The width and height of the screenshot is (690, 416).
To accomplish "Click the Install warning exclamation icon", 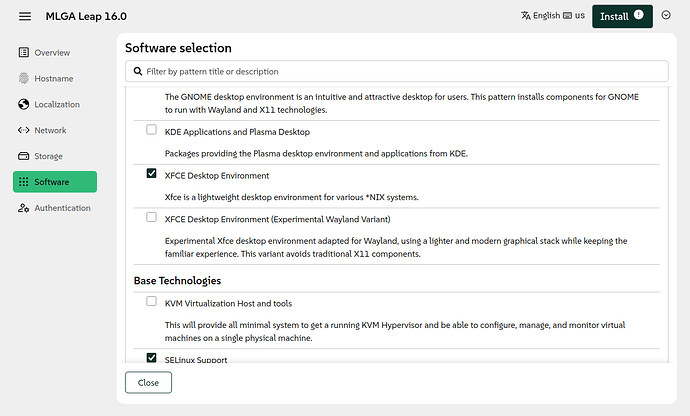I will tap(639, 15).
